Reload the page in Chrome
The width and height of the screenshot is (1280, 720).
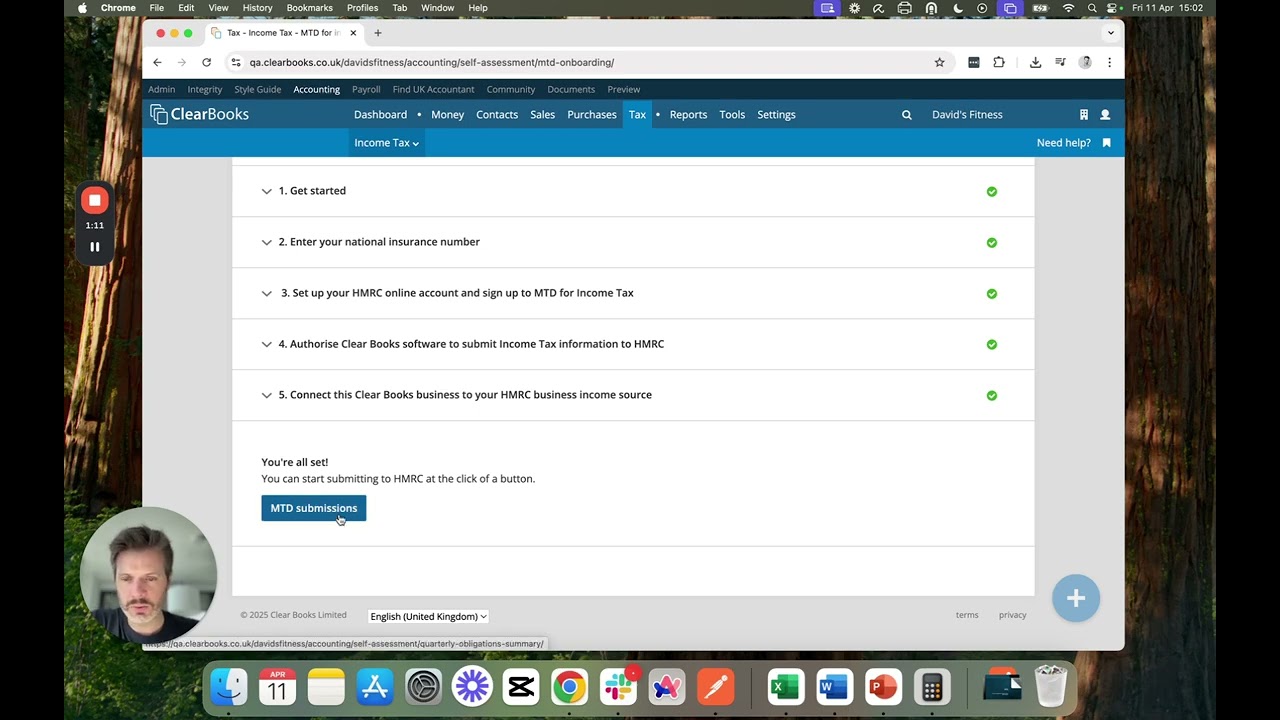click(206, 62)
